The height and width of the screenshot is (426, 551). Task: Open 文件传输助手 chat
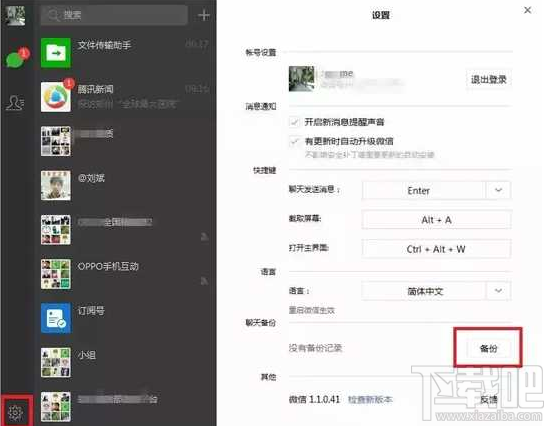pos(125,53)
